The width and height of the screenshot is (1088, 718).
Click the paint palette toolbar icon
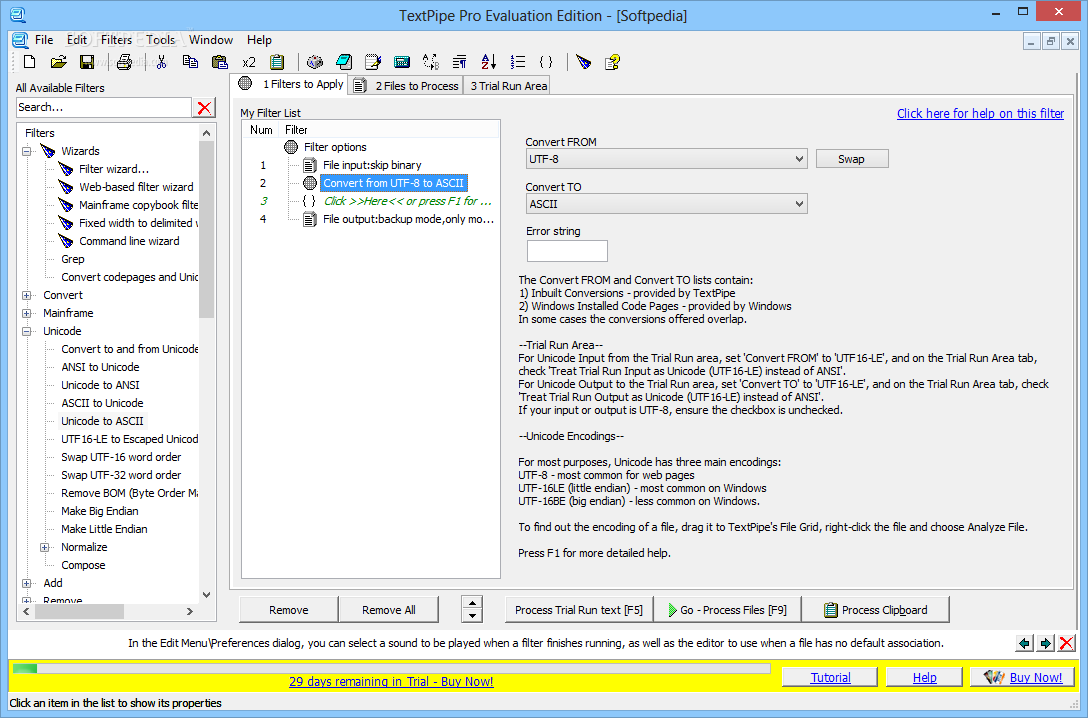(x=314, y=62)
